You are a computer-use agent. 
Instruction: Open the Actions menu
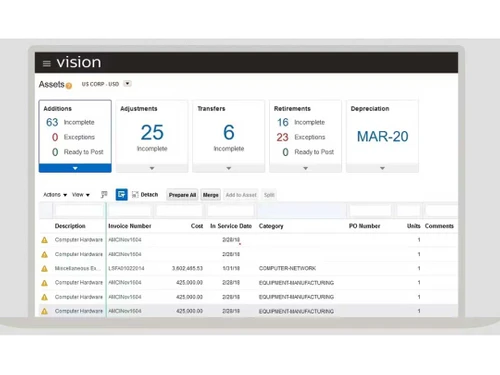point(55,195)
